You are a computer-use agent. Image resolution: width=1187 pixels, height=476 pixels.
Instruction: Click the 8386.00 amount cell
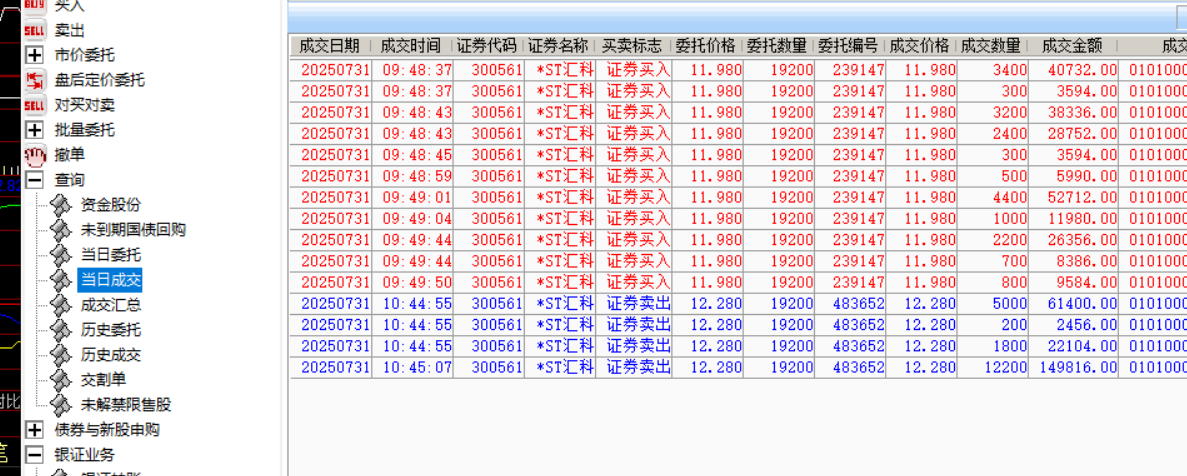pos(1073,261)
